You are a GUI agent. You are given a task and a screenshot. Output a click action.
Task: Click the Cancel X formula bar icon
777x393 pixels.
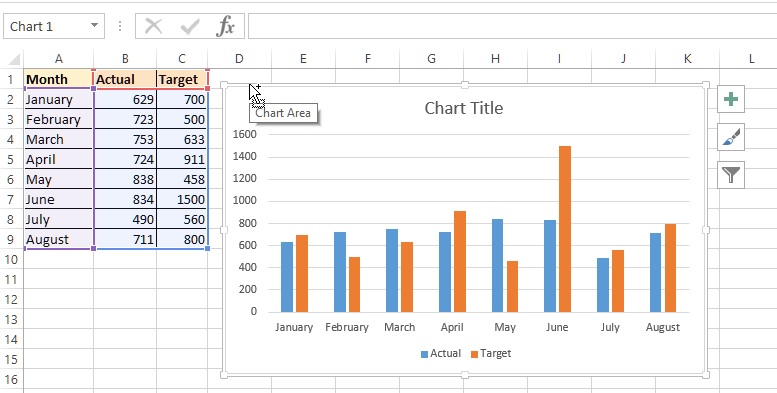coord(154,26)
